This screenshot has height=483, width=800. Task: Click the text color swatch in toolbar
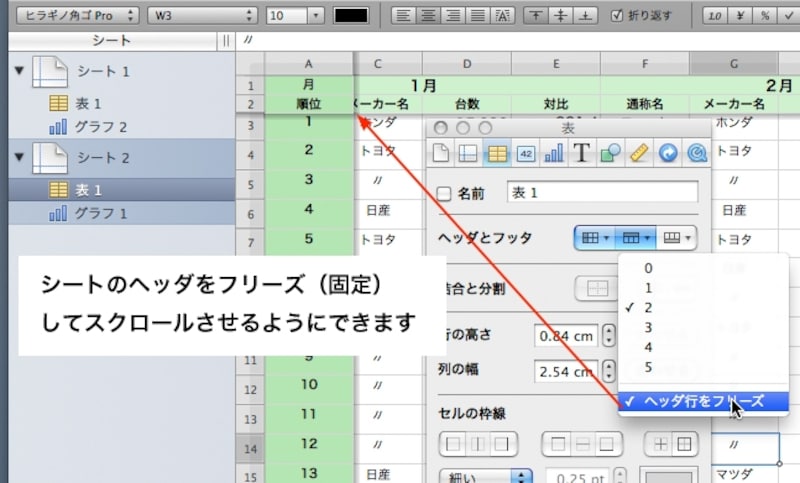[351, 15]
